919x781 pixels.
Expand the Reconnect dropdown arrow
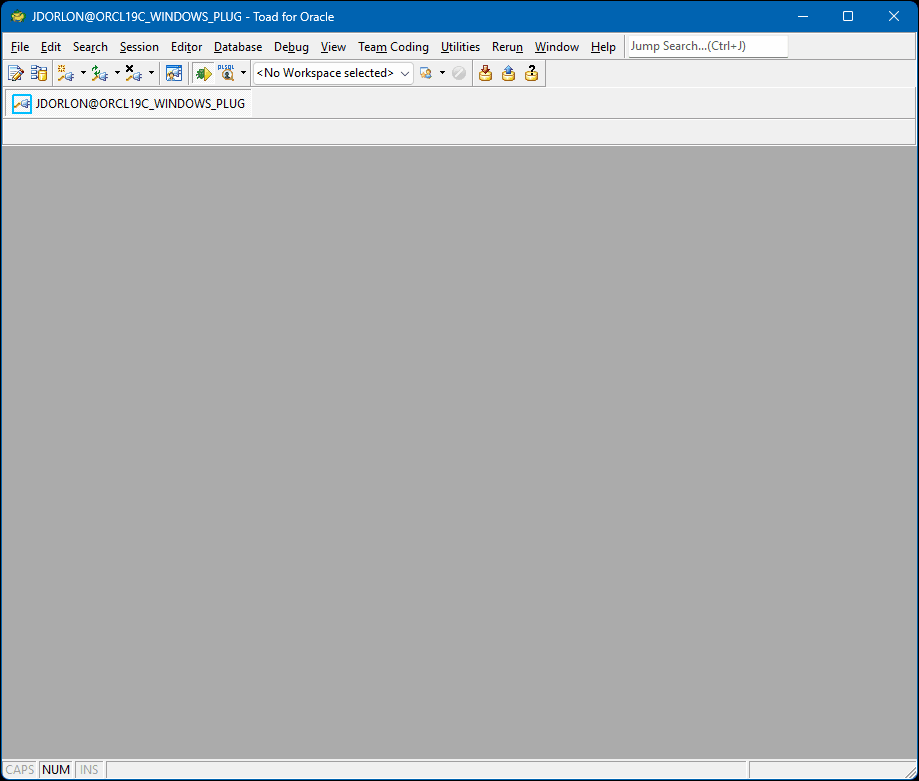click(117, 73)
